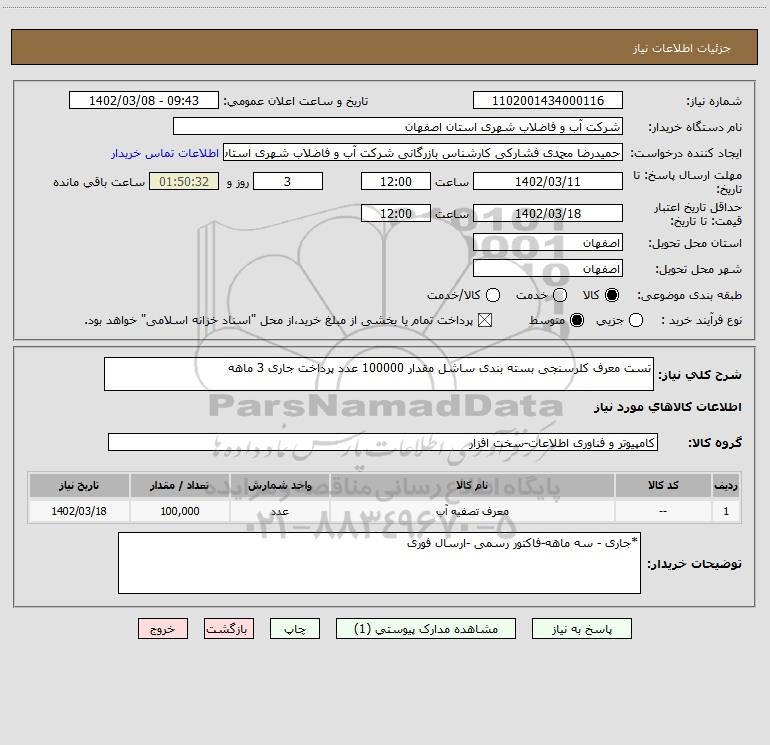Open اطلاعات تماس خریدار link
Screen dimensions: 770x745
165,153
